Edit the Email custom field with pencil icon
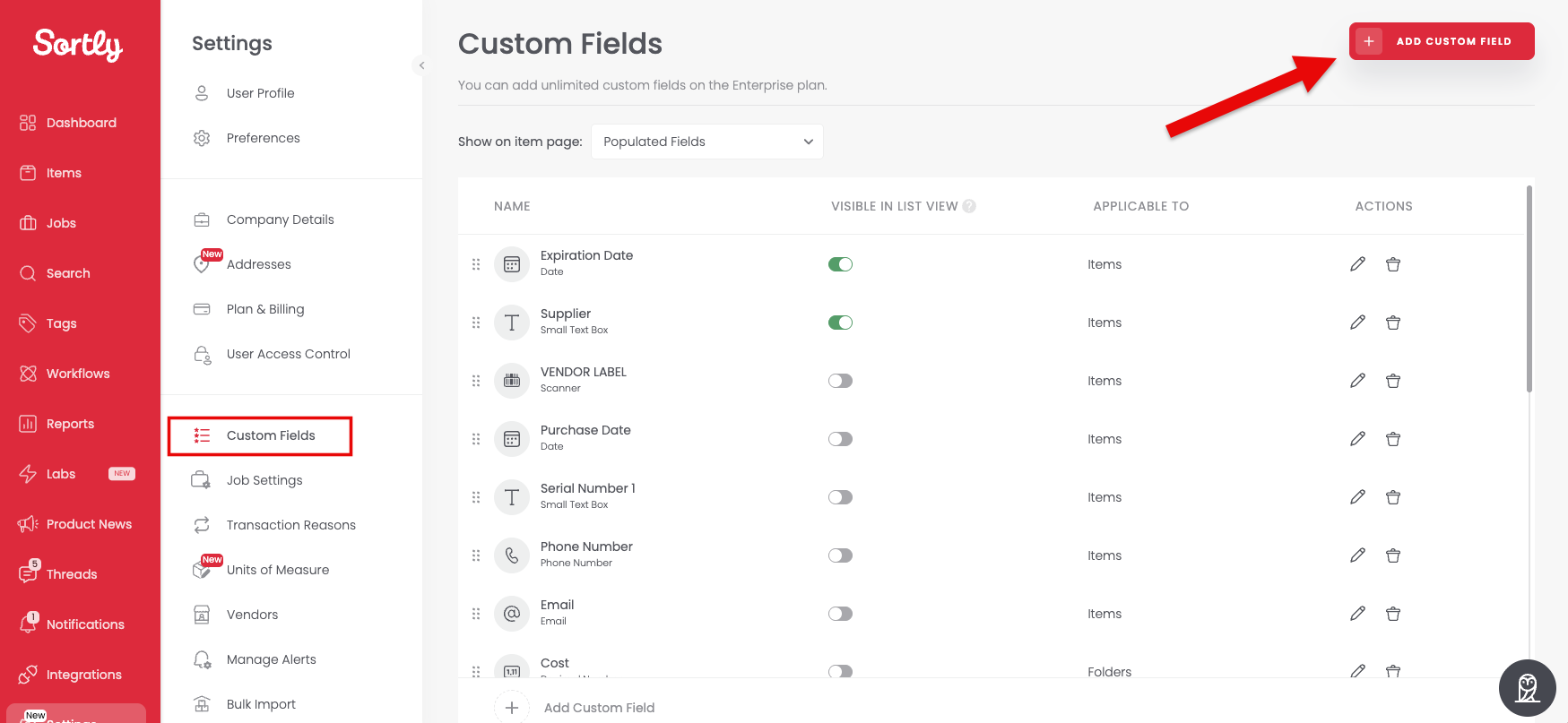This screenshot has height=723, width=1568. click(x=1357, y=614)
